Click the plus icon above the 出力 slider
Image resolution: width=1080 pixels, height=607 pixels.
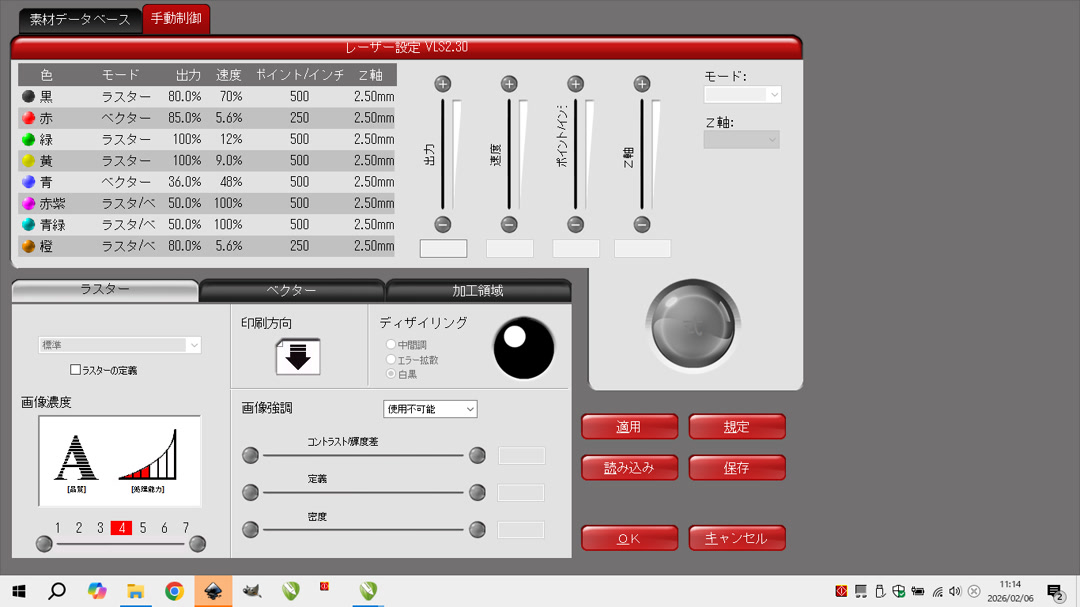(443, 84)
